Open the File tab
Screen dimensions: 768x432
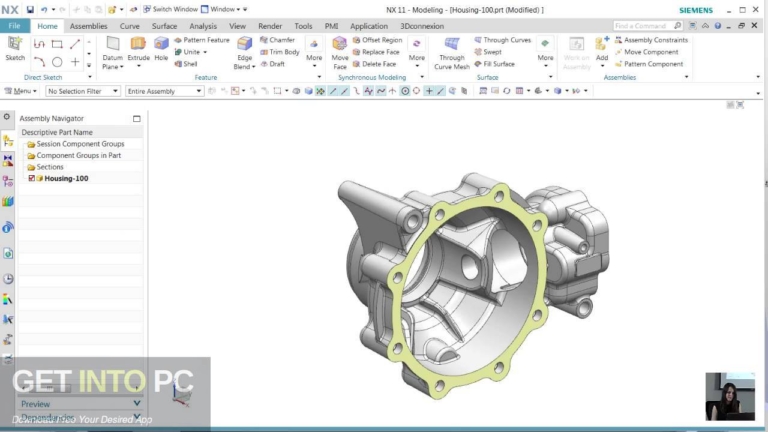pyautogui.click(x=15, y=26)
